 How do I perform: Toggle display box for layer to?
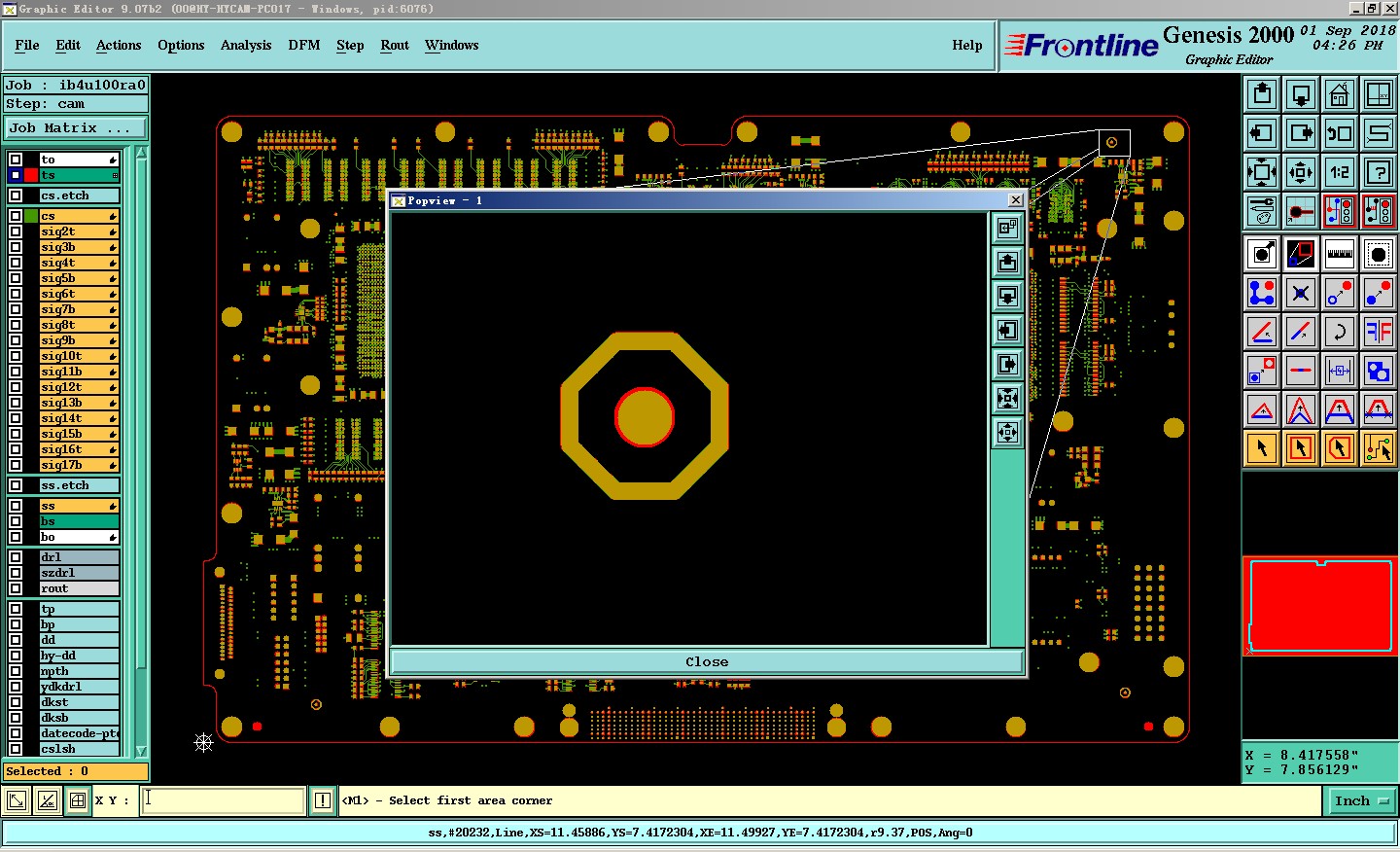pos(16,160)
